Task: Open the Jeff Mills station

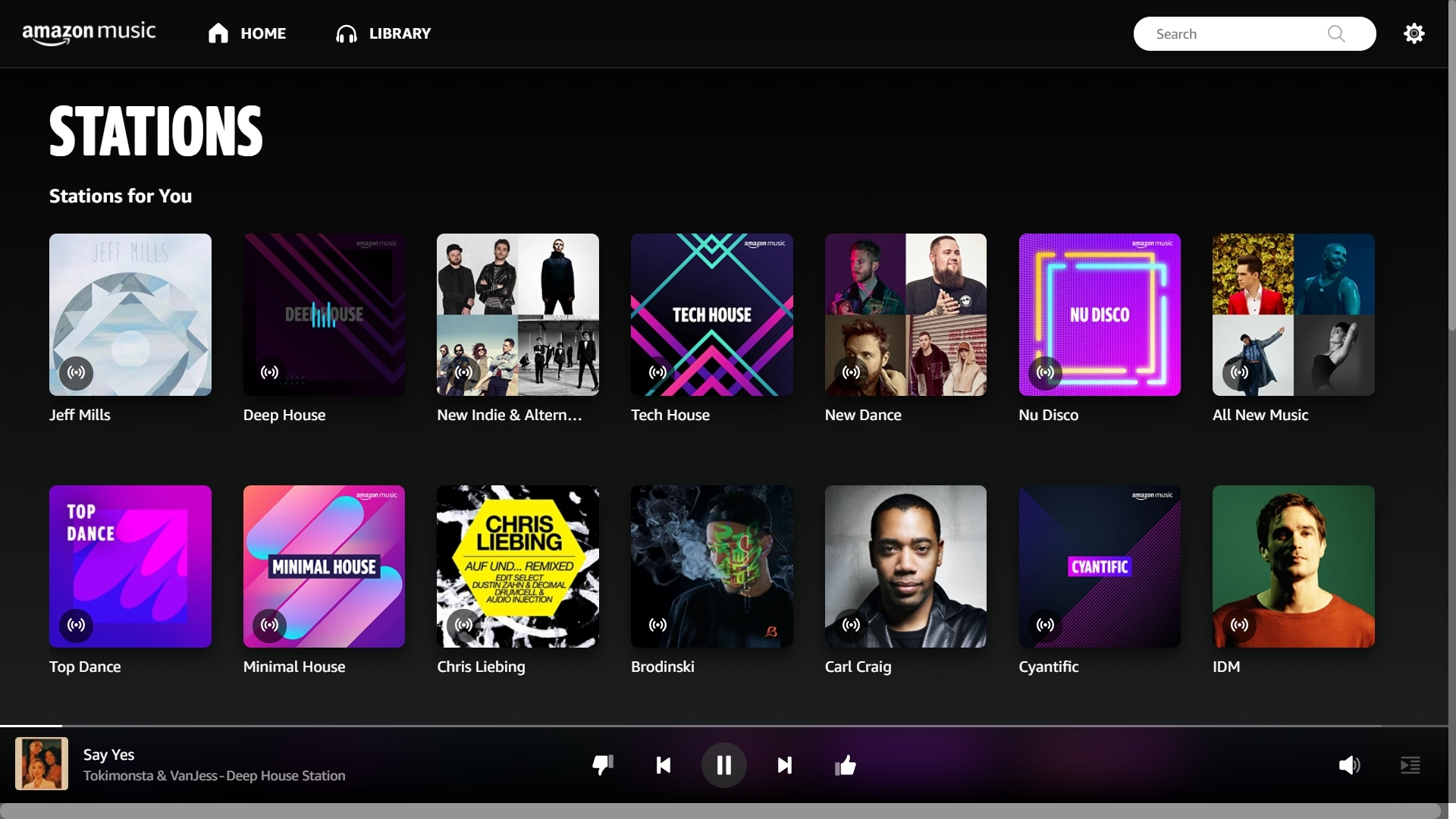Action: point(130,314)
